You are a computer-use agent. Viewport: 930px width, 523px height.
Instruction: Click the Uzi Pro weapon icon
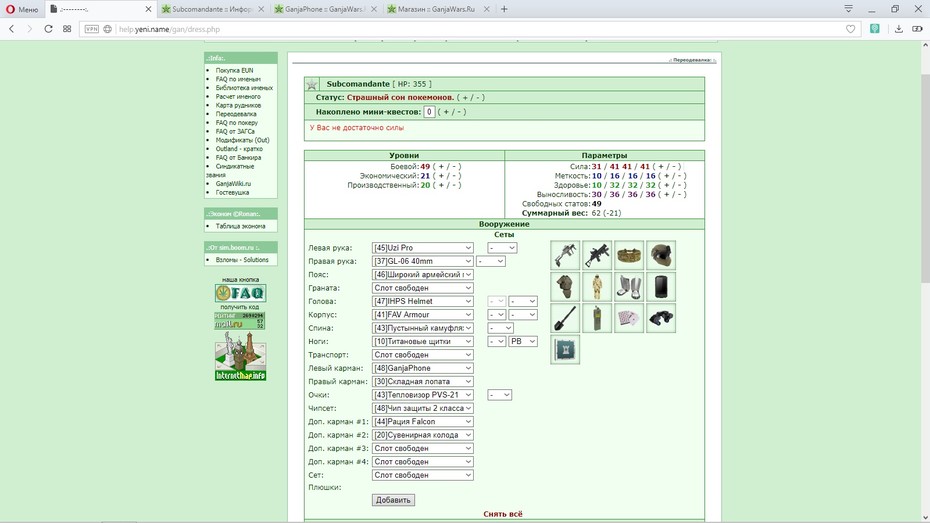[565, 256]
